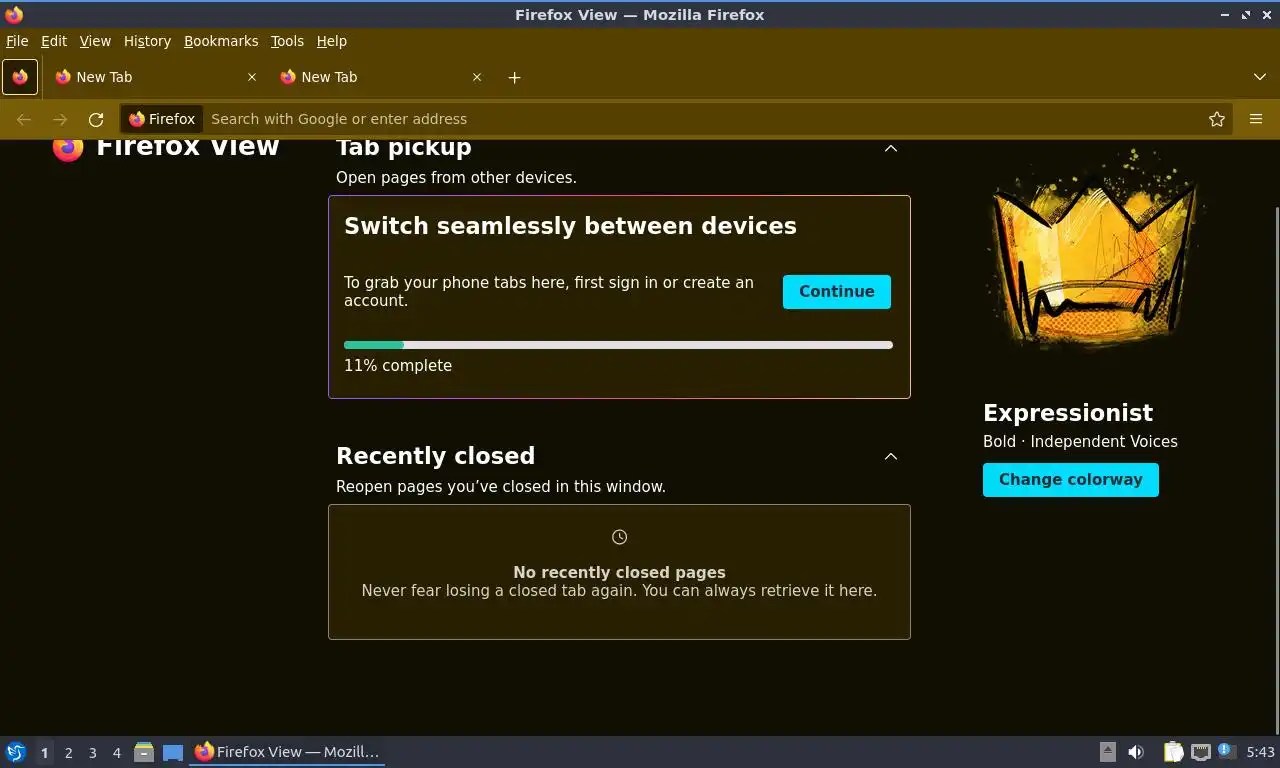Switch to workspace 3
The height and width of the screenshot is (768, 1280).
click(92, 753)
